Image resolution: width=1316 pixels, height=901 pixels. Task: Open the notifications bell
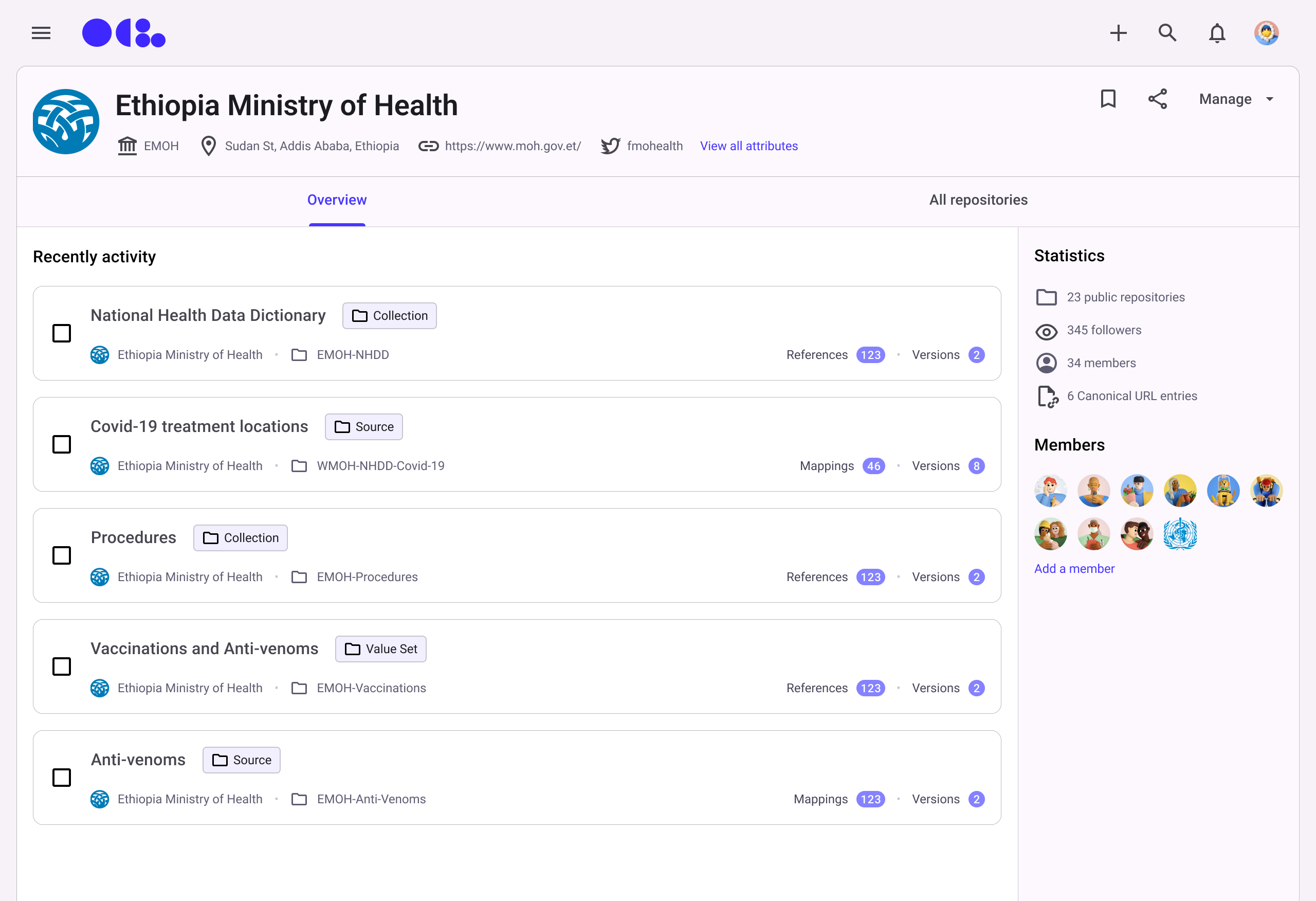point(1217,33)
